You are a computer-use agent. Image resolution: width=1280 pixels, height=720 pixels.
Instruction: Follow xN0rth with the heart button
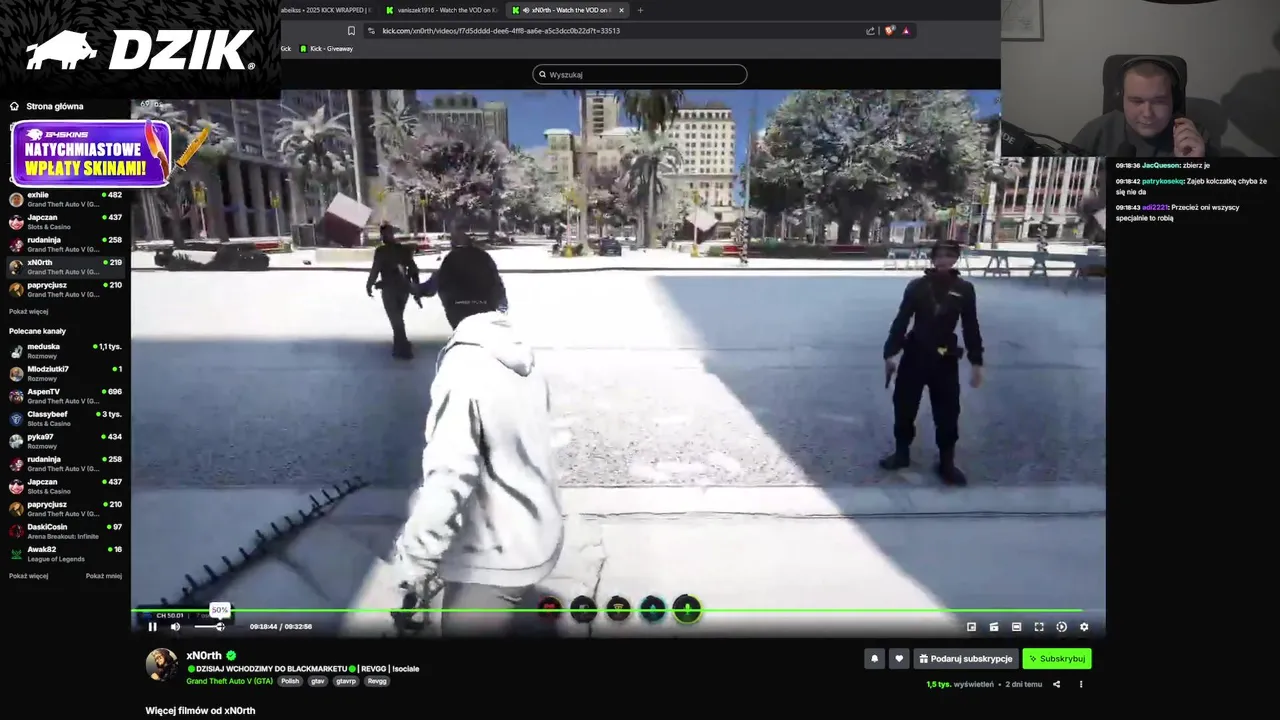tap(899, 659)
